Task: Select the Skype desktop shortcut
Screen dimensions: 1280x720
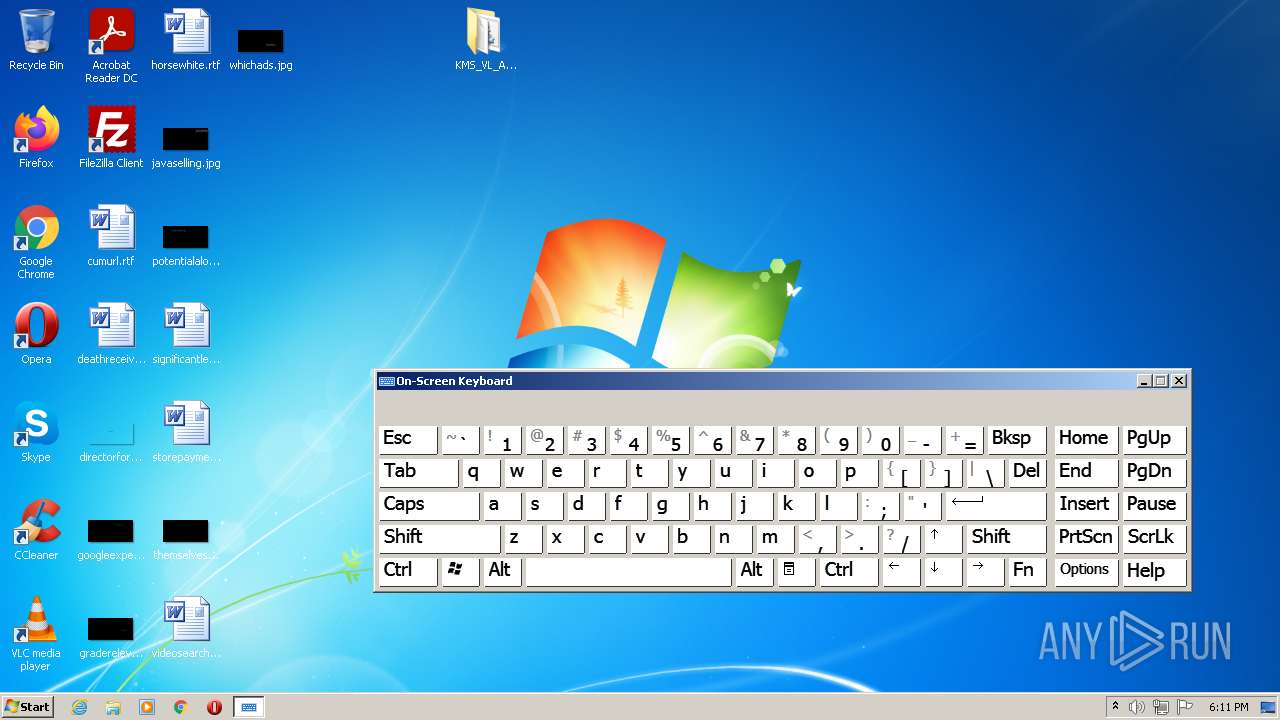Action: click(x=36, y=432)
